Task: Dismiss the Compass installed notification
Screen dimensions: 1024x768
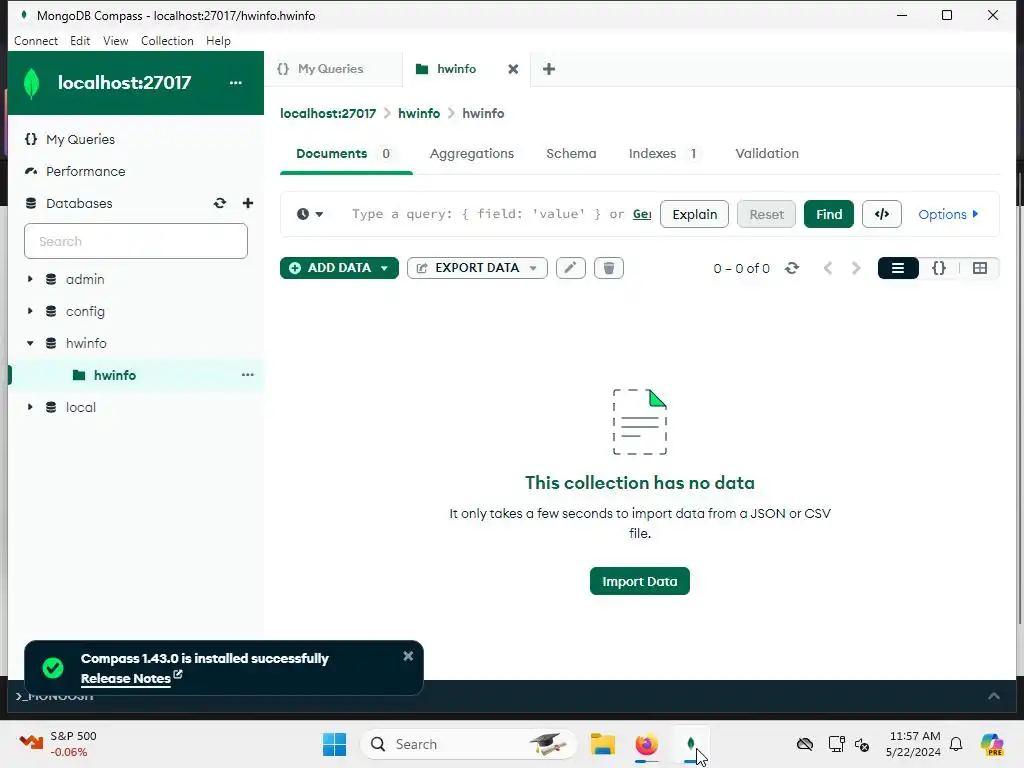Action: 408,656
